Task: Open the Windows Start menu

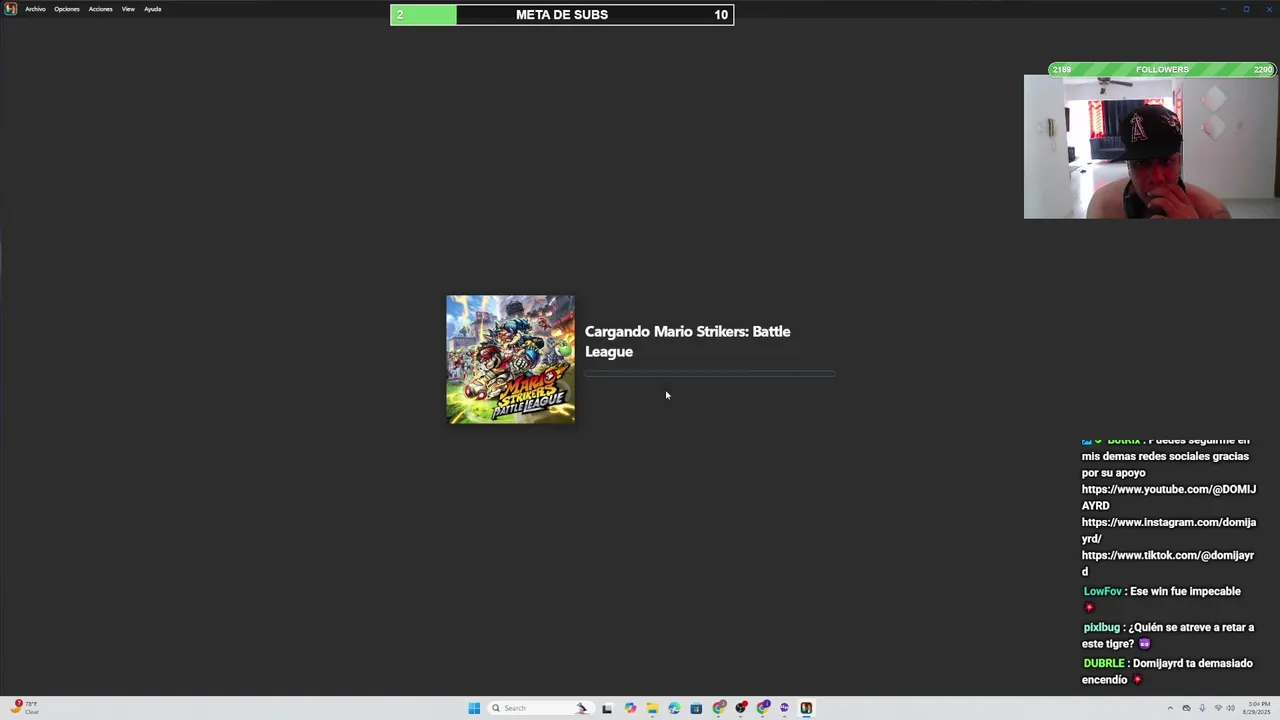Action: (474, 708)
